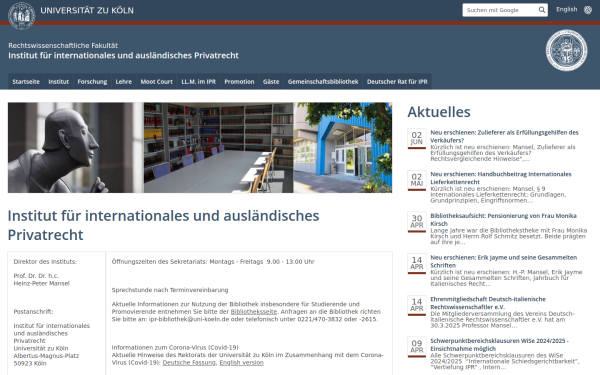Click the globe language icon
The width and height of the screenshot is (600, 375).
[x=588, y=10]
